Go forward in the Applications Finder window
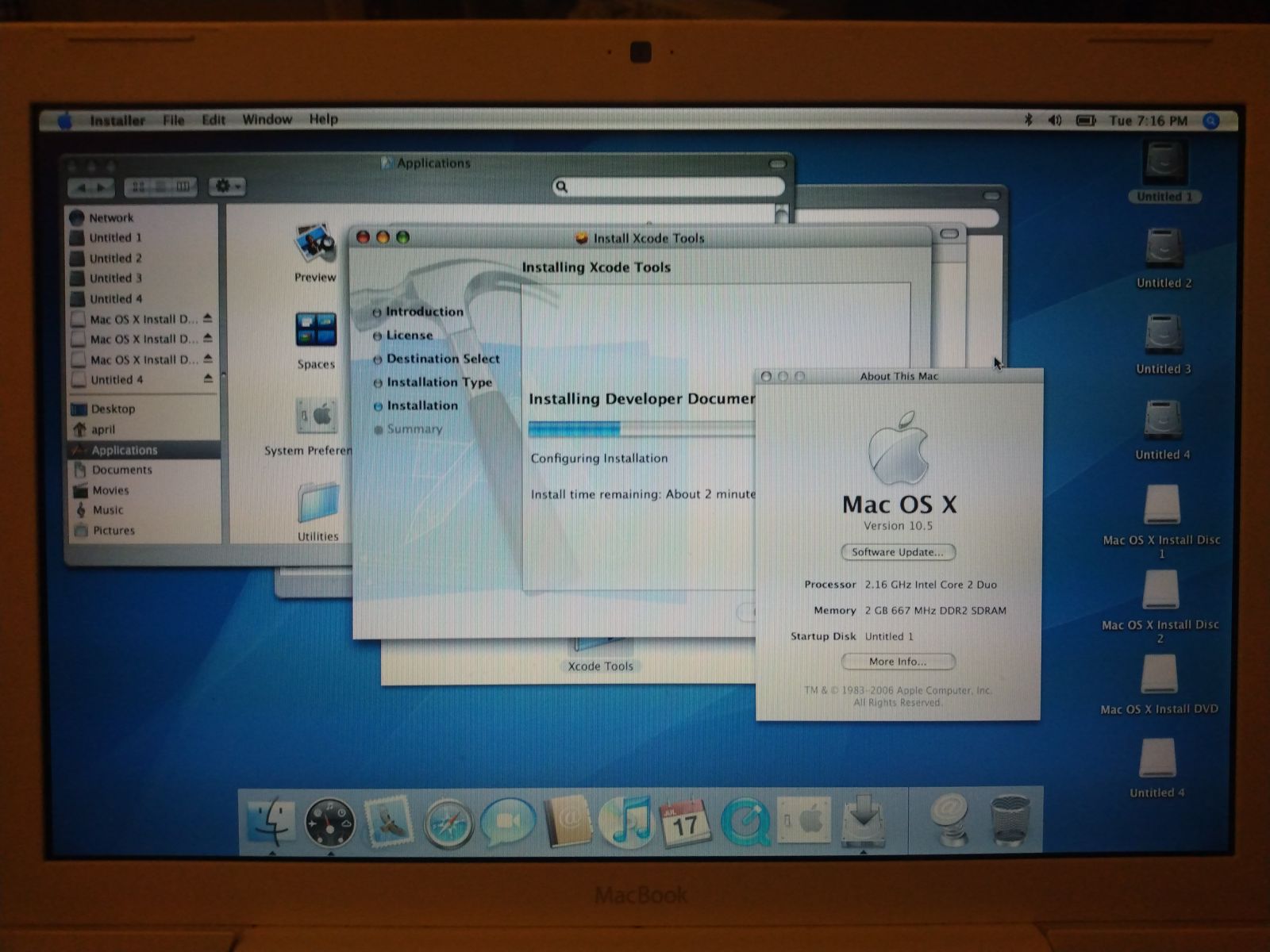The height and width of the screenshot is (952, 1270). (x=103, y=187)
